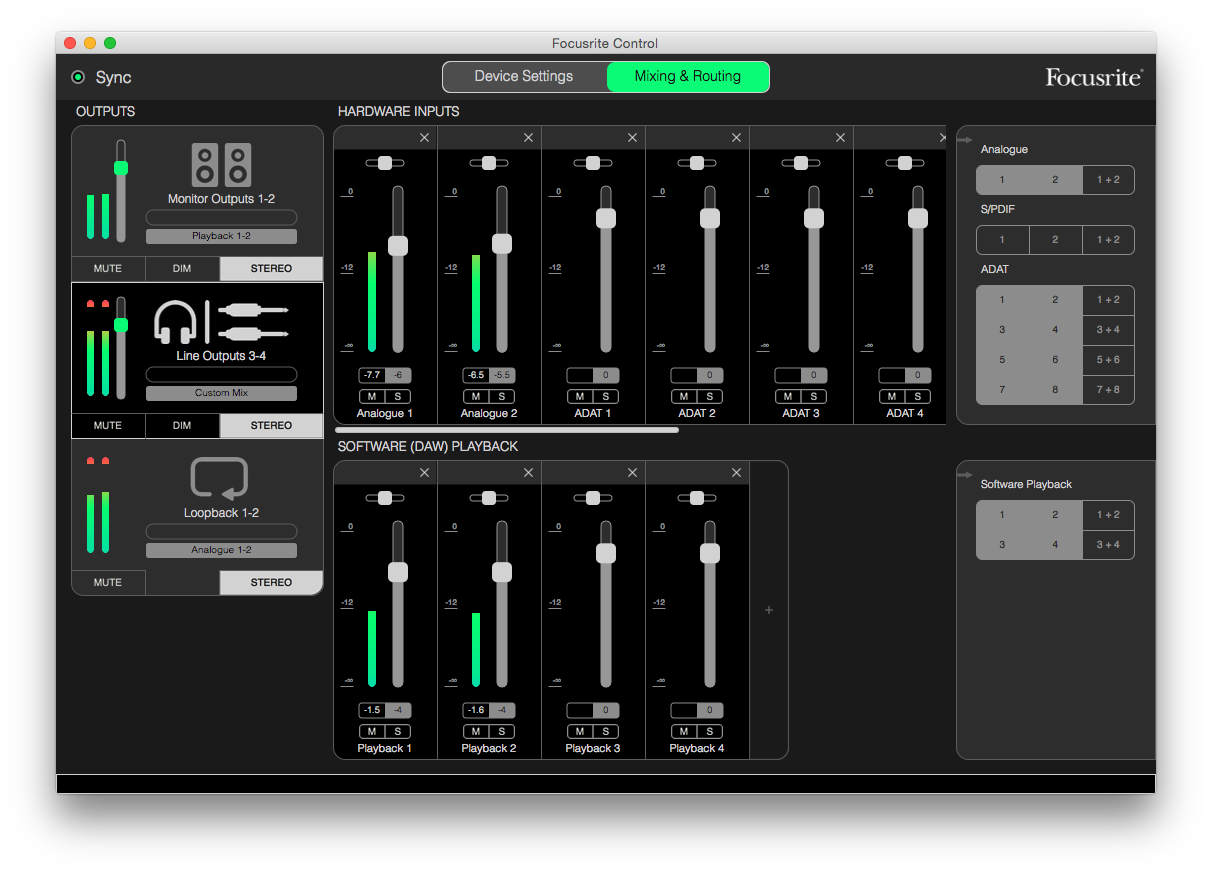Screen dimensions: 1212x874
Task: Click the Monitor Outputs 1-2 name field
Action: [221, 217]
